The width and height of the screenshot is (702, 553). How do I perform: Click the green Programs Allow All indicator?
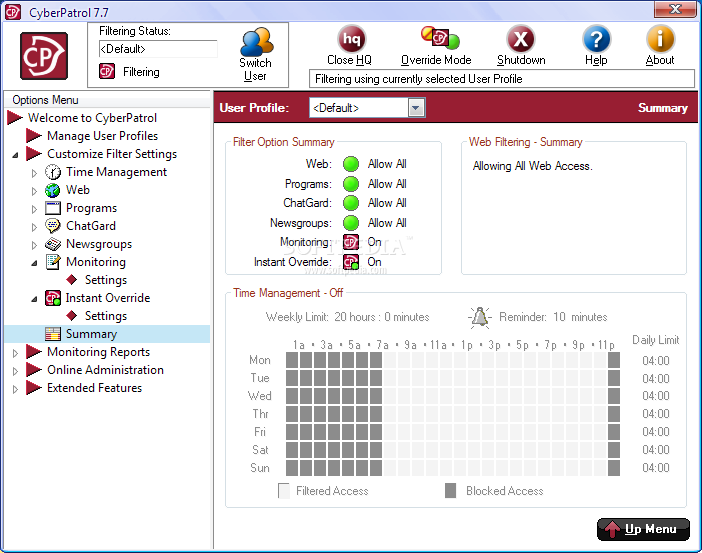(x=351, y=184)
